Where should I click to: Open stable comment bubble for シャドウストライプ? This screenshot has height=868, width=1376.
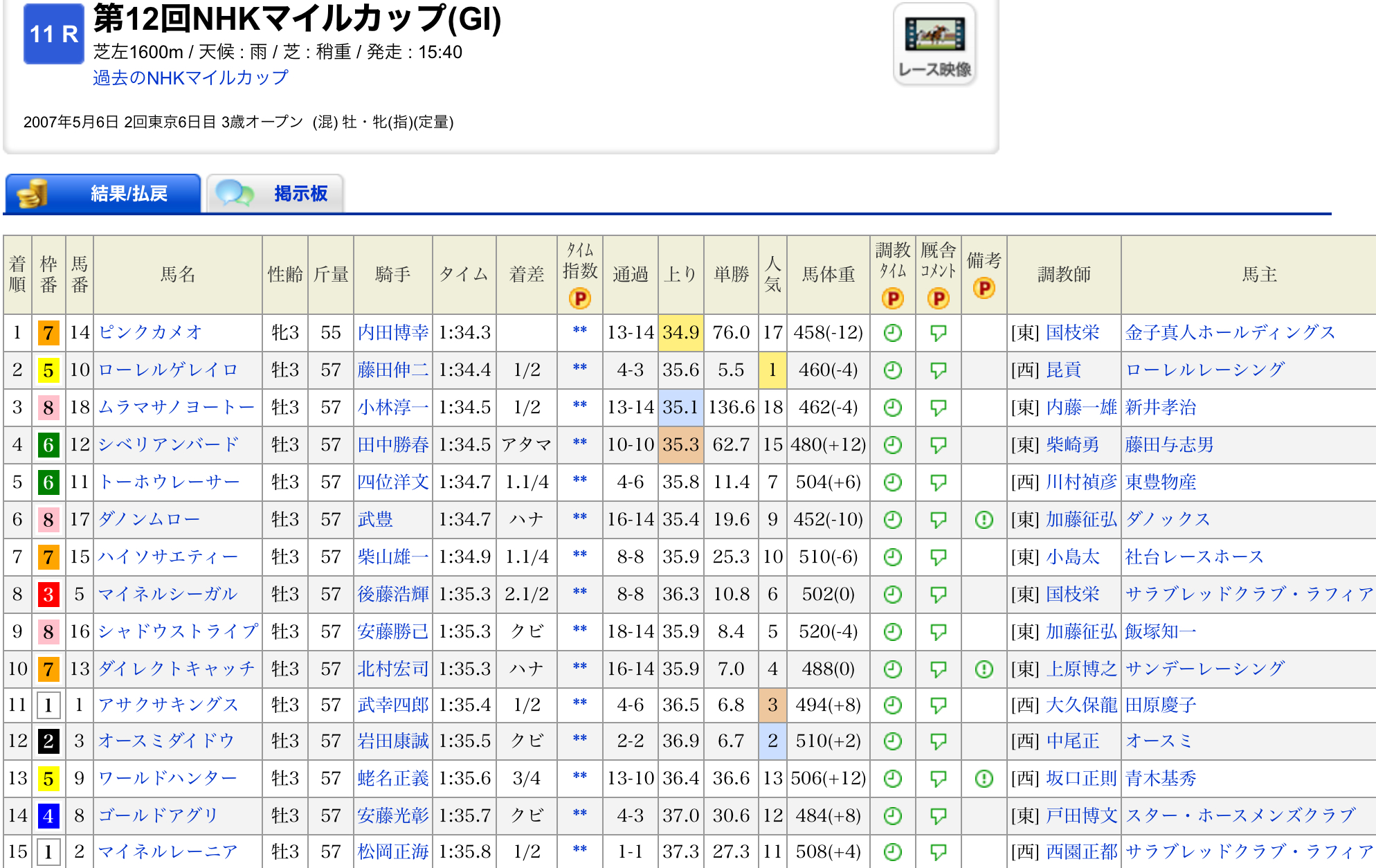point(938,632)
